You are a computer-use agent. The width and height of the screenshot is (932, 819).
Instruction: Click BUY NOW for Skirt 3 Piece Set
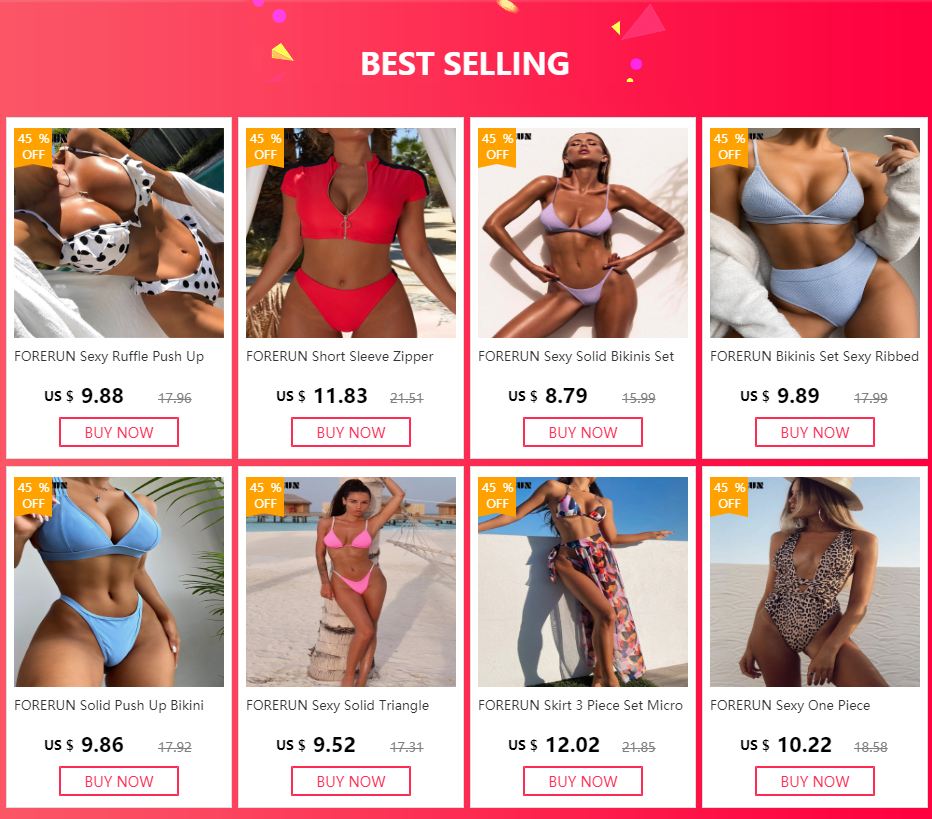[583, 781]
